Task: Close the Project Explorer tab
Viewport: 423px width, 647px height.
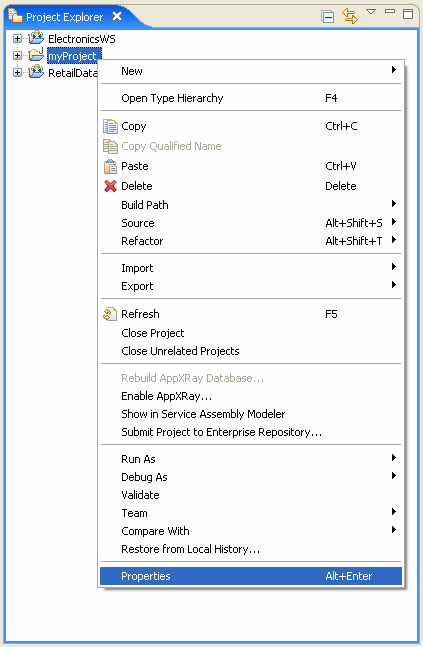Action: pyautogui.click(x=117, y=16)
